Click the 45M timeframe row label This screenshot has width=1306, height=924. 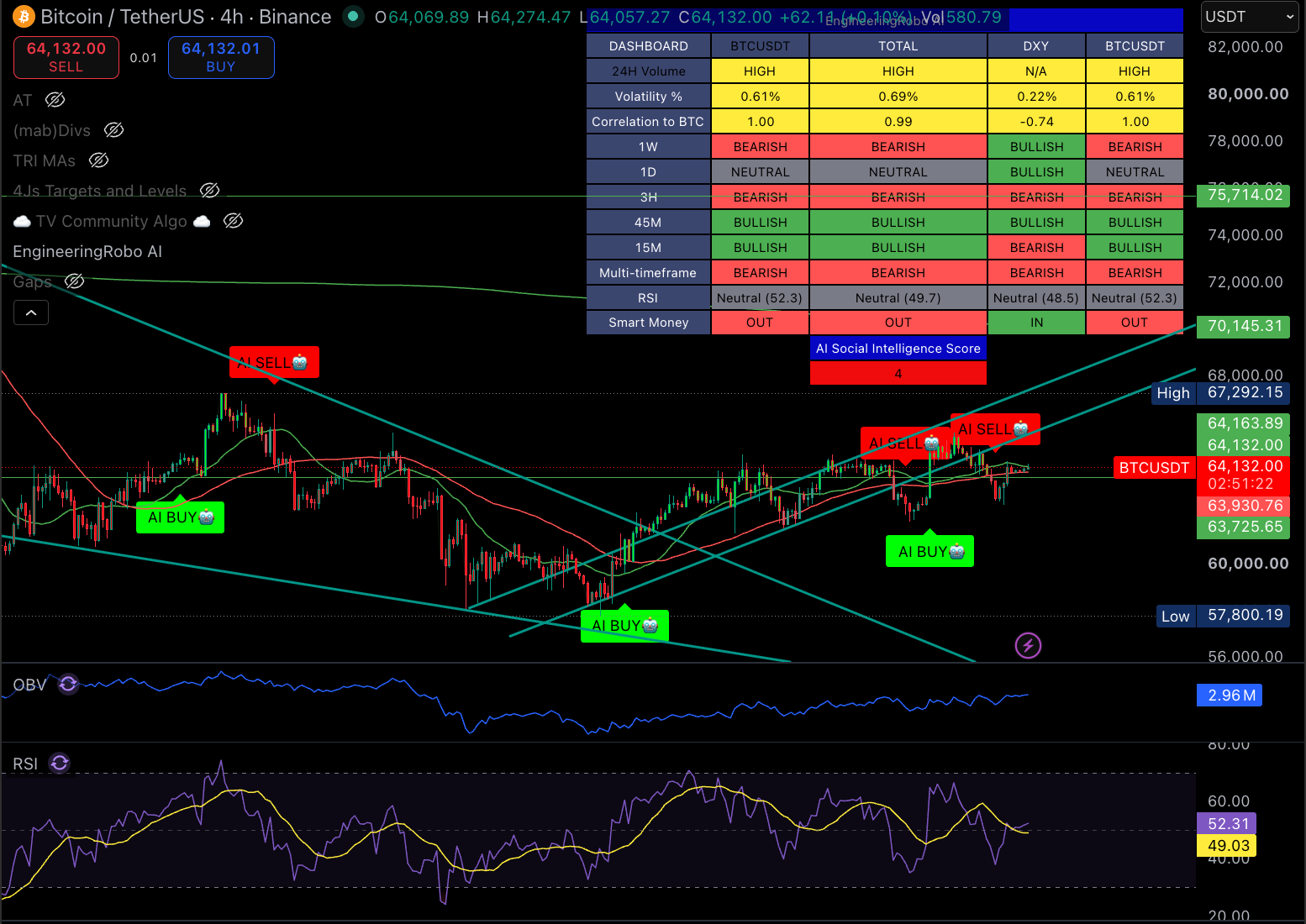[x=649, y=223]
